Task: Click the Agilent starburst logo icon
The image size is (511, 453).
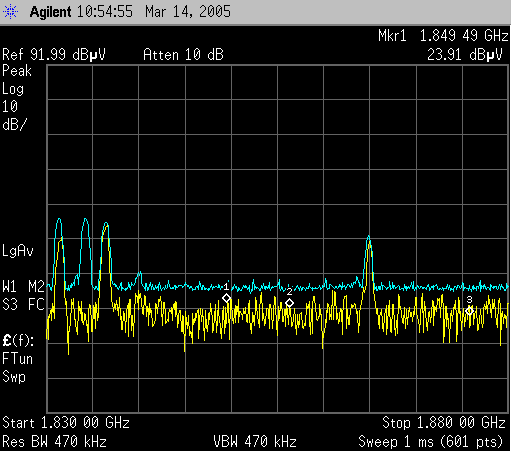Action: (10, 12)
